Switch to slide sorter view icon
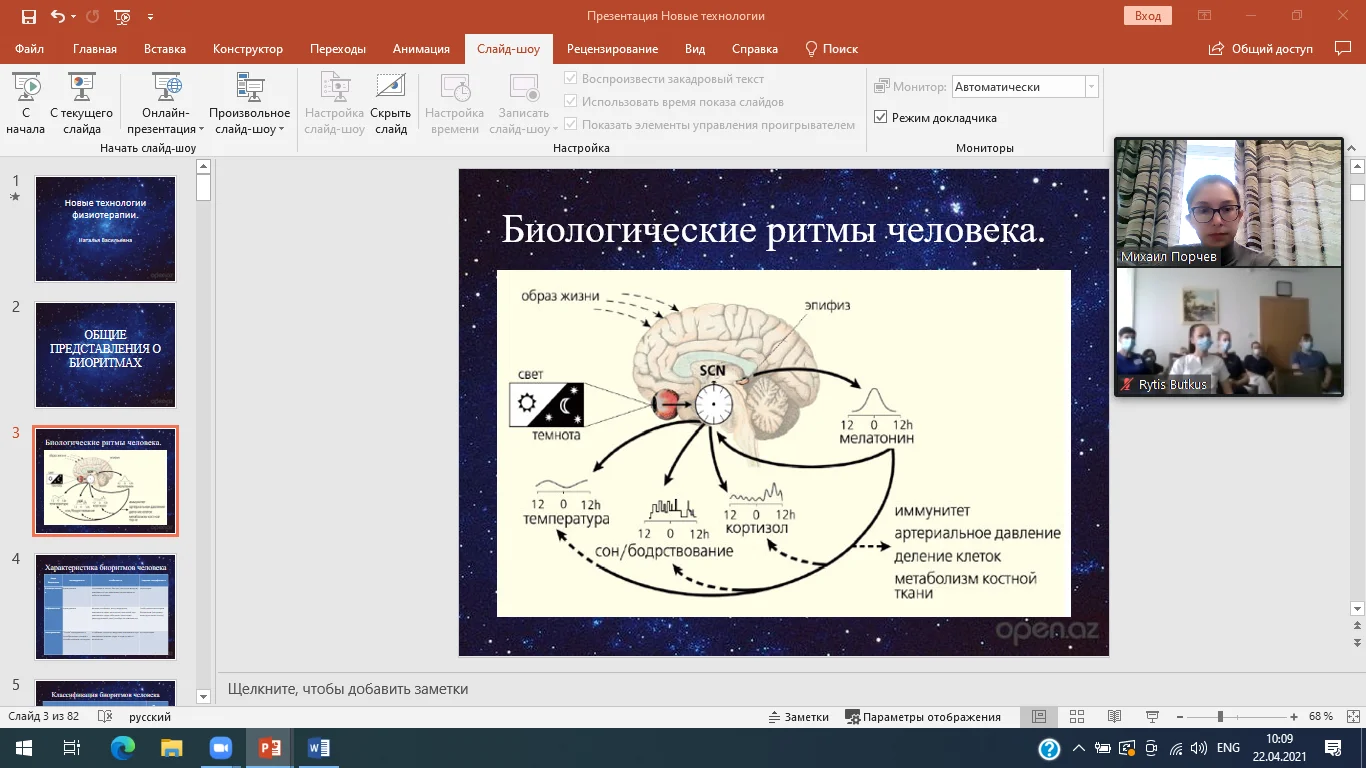Screen dimensions: 1366x768 (x=1077, y=717)
